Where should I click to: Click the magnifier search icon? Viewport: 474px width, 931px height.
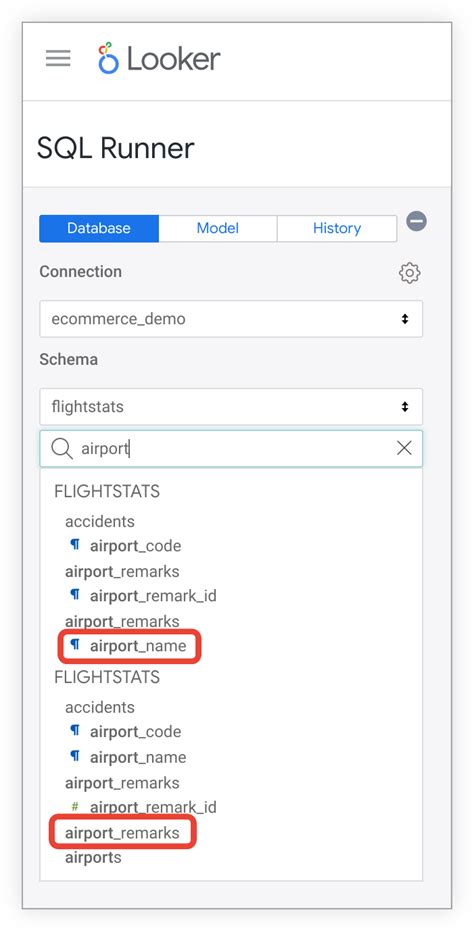(62, 448)
